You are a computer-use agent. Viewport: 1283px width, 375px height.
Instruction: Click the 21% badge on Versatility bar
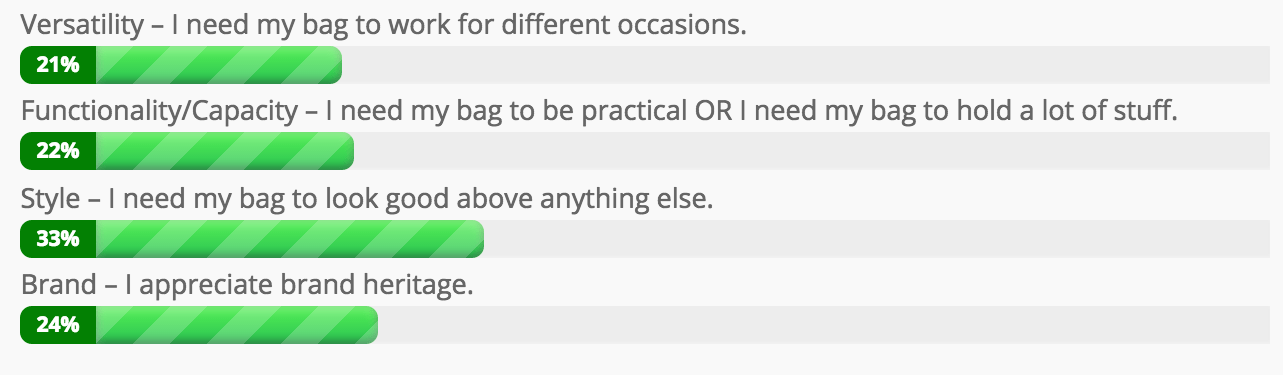58,65
